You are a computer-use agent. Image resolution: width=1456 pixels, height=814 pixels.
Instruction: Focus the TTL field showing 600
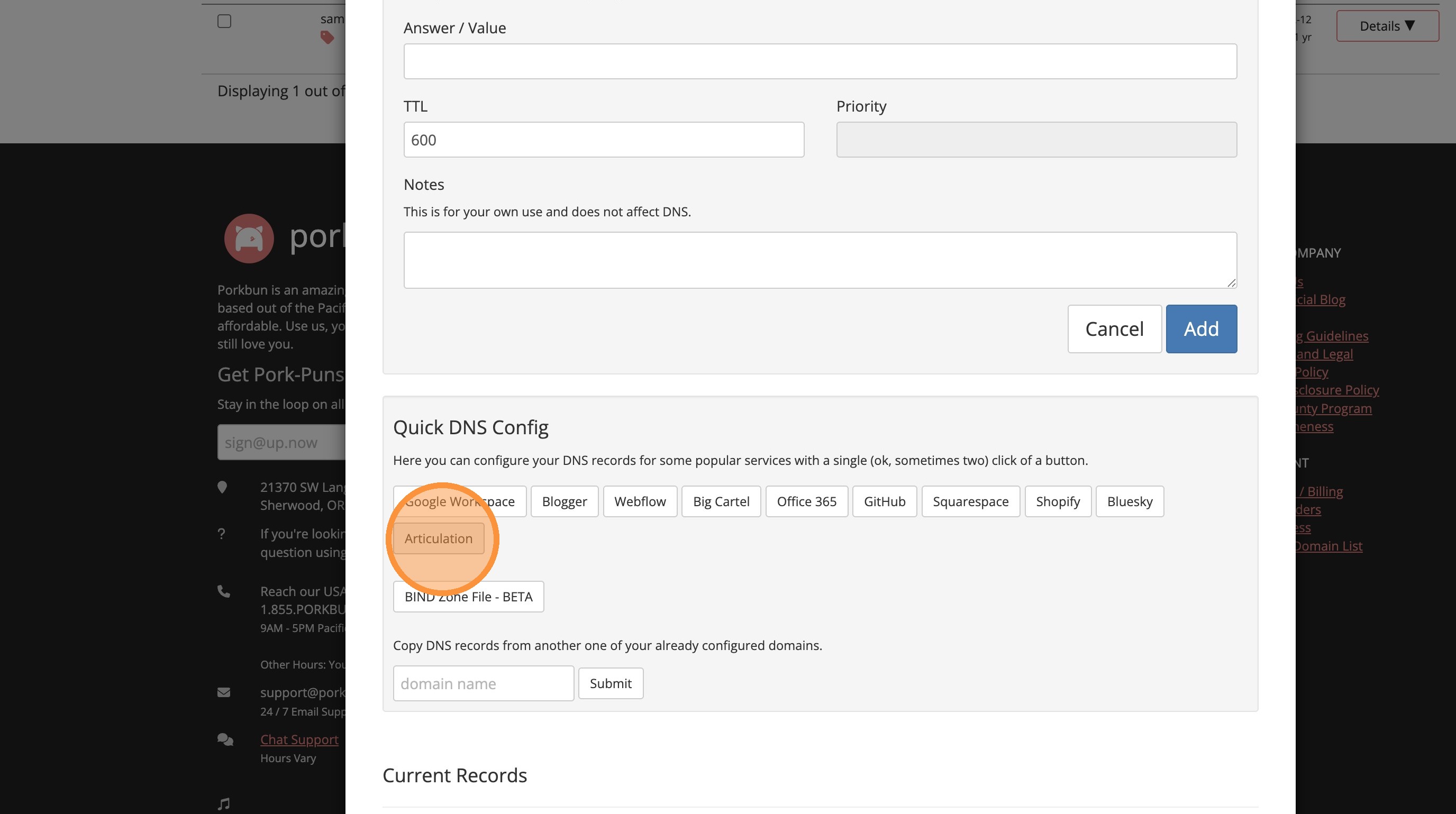(x=603, y=140)
